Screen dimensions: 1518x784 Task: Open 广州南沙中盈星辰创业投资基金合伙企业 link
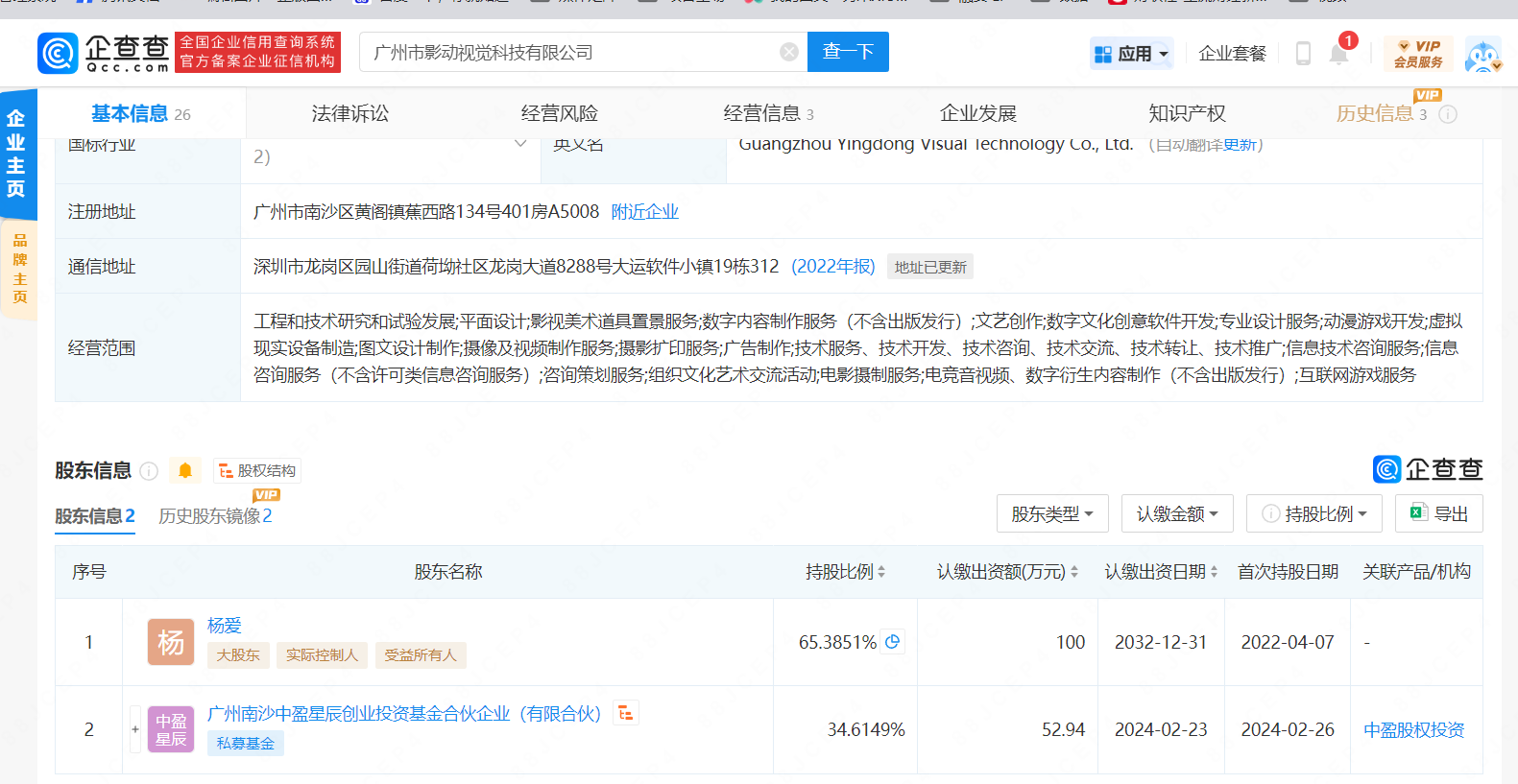point(404,713)
